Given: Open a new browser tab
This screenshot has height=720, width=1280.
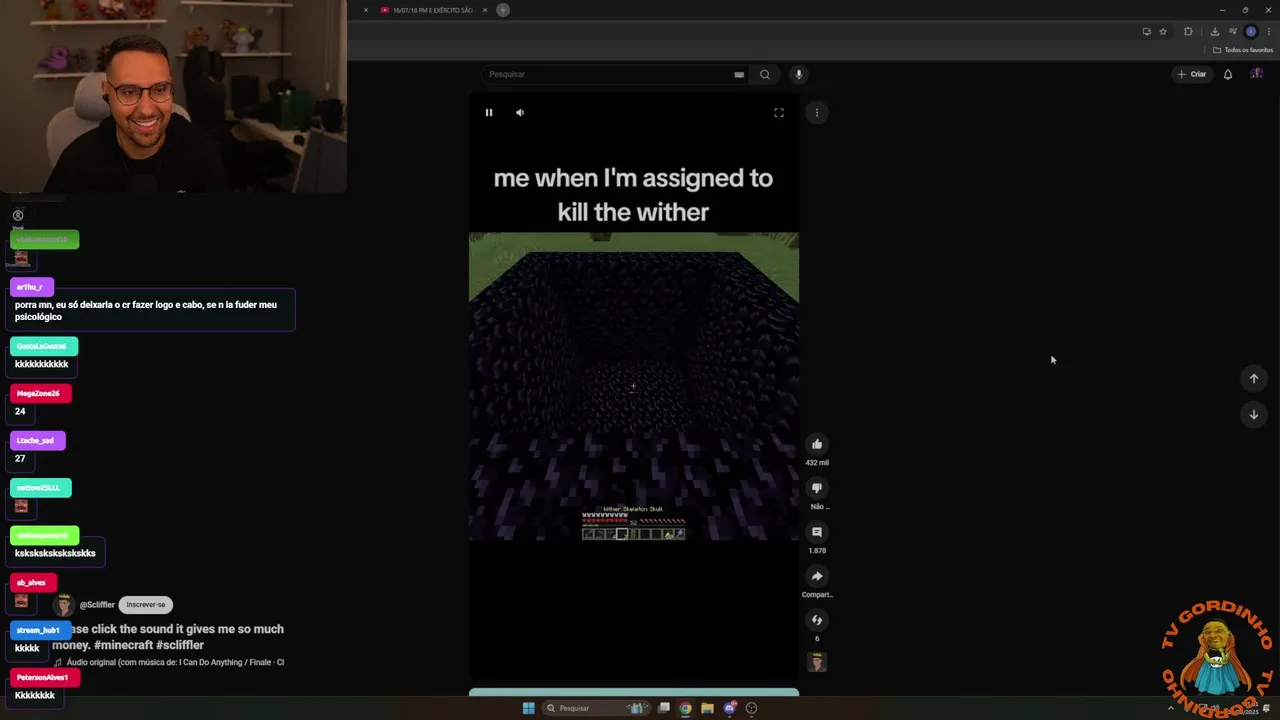Looking at the screenshot, I should [503, 10].
